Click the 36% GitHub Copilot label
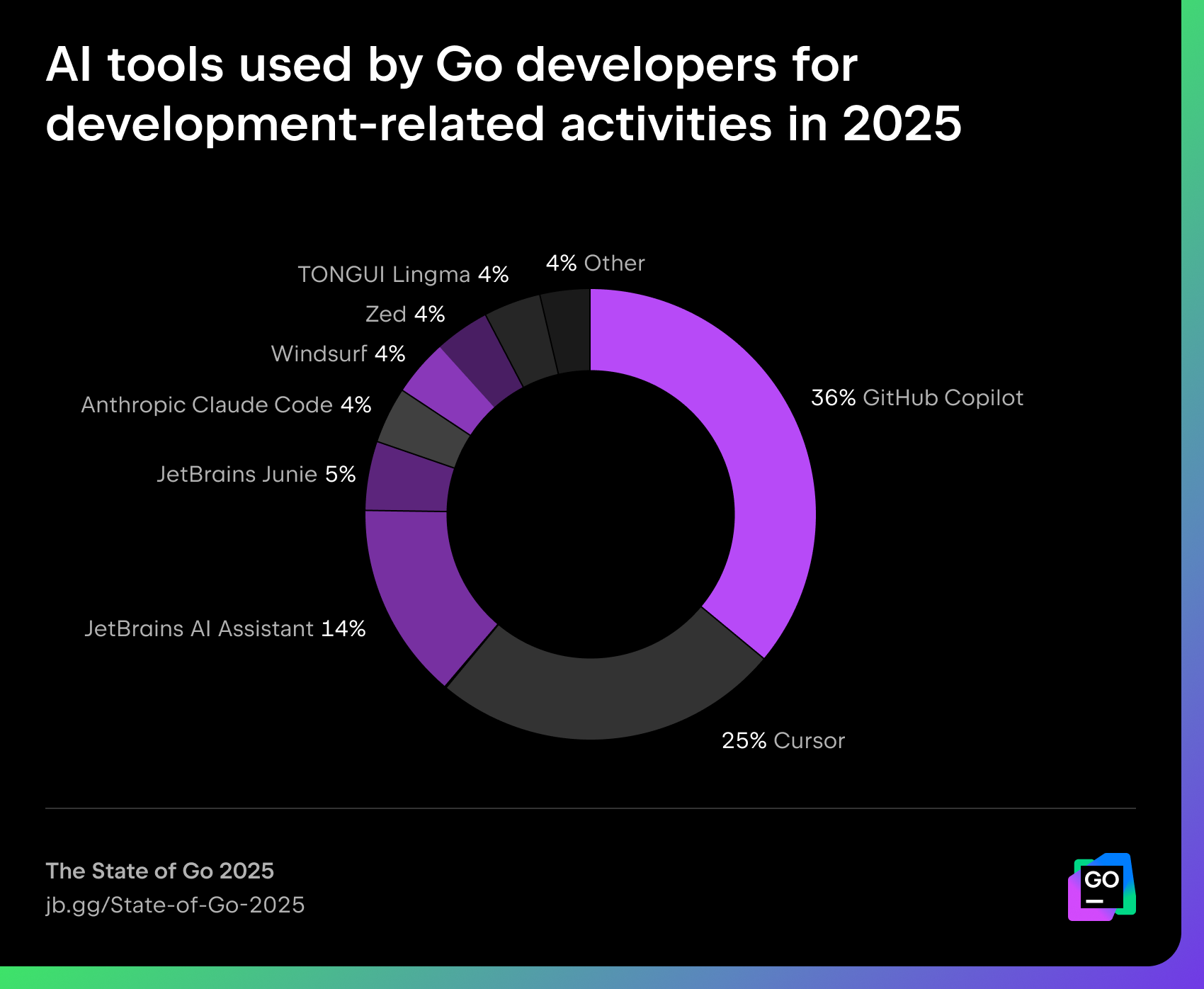The image size is (1204, 989). pos(916,399)
